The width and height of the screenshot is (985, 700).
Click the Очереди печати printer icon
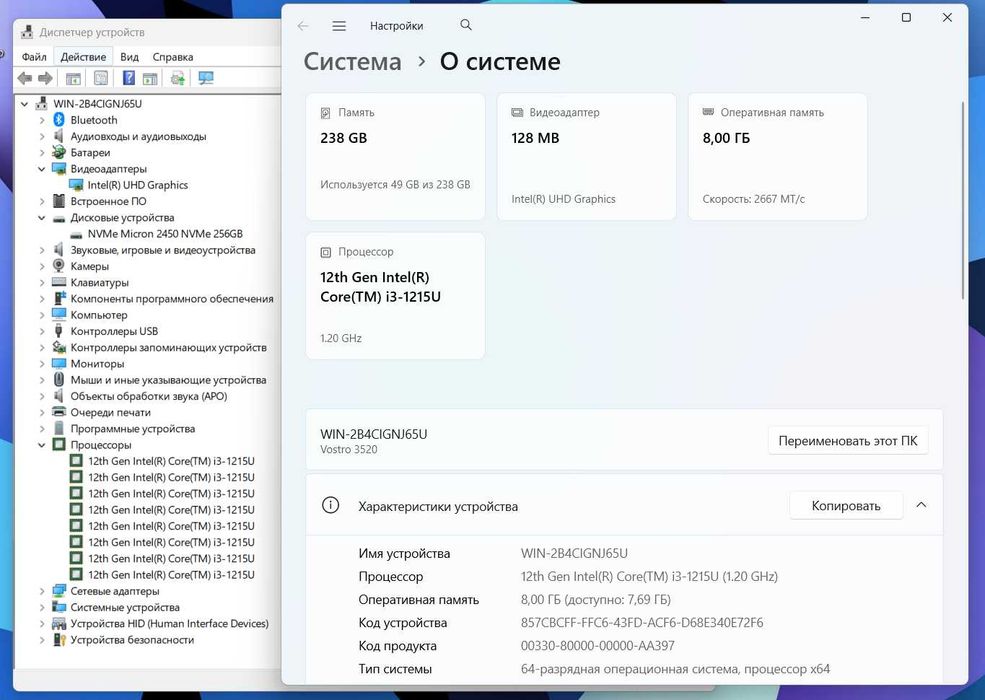tap(59, 412)
